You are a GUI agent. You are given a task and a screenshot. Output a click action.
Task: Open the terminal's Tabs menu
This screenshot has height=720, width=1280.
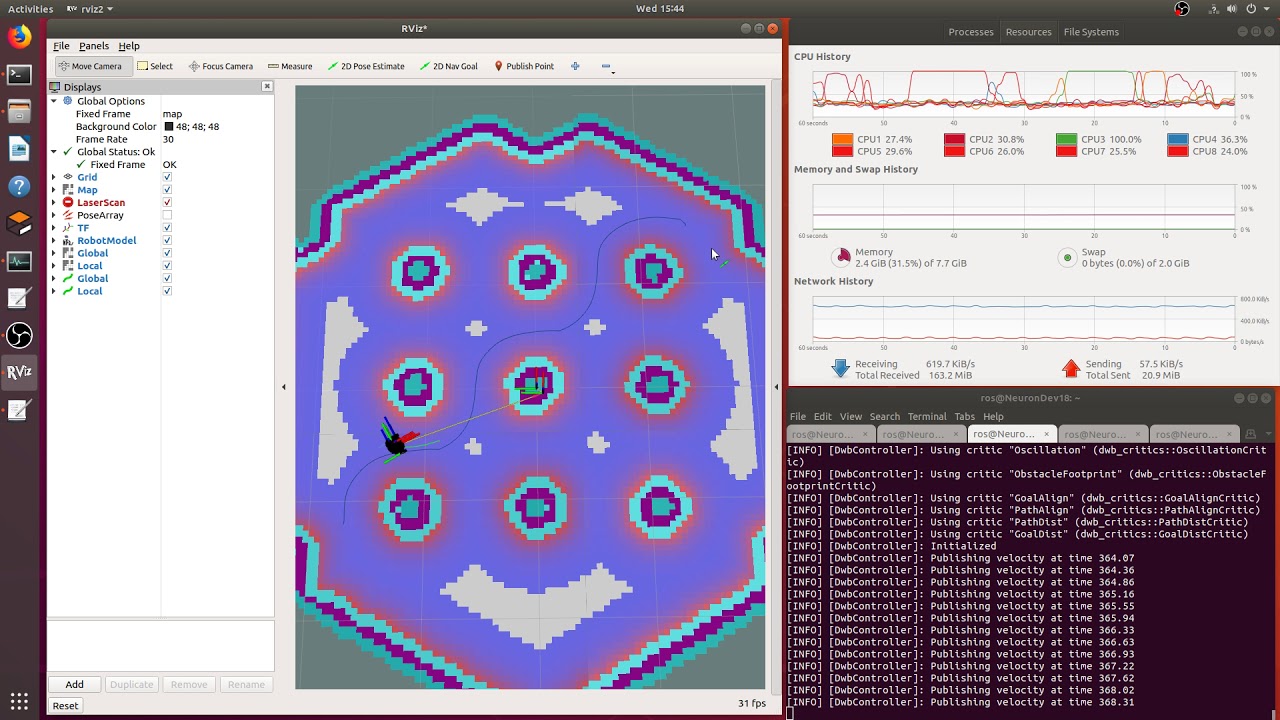pyautogui.click(x=964, y=416)
